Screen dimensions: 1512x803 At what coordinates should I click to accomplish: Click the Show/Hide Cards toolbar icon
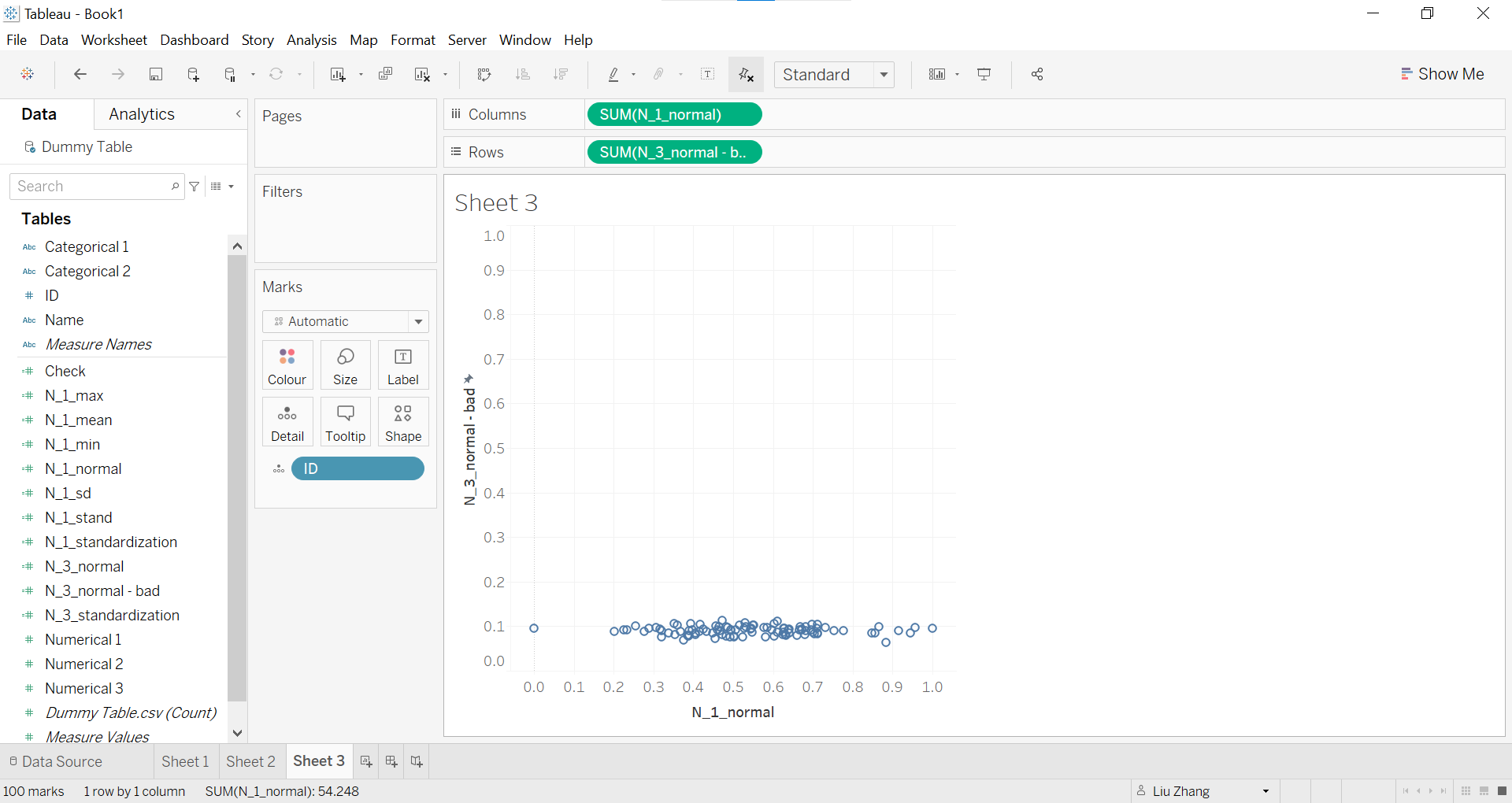click(936, 74)
